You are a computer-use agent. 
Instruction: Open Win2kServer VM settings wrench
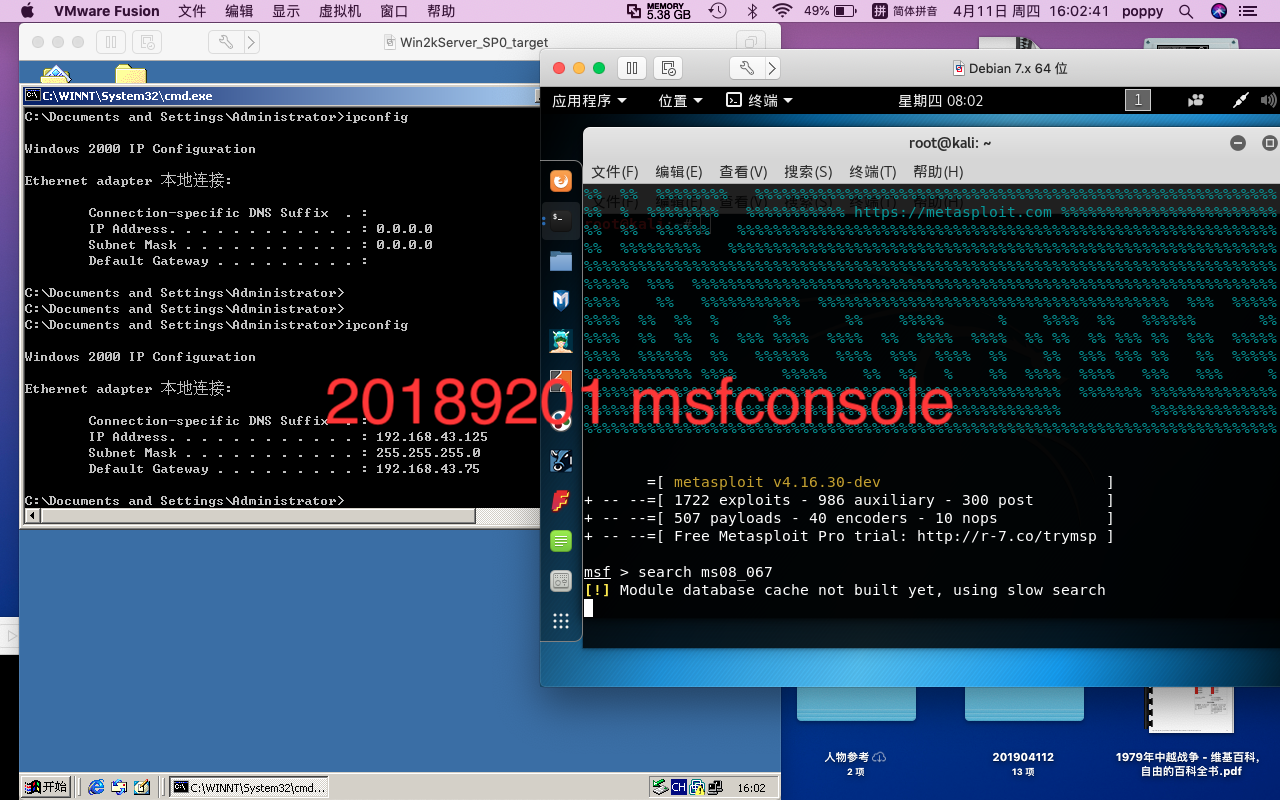pyautogui.click(x=226, y=42)
